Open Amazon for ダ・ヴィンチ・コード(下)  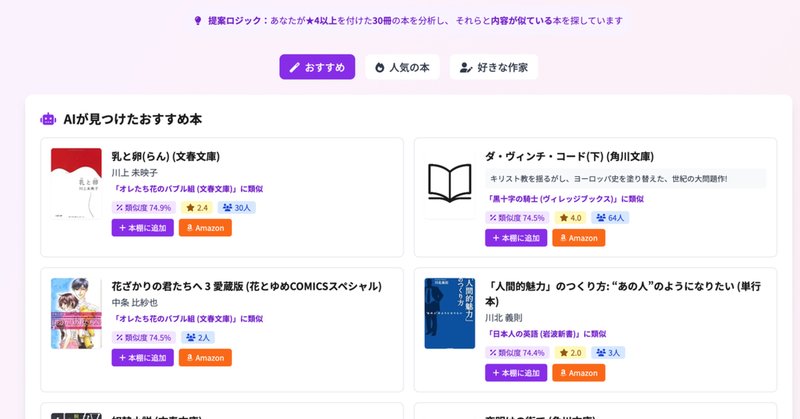[579, 238]
